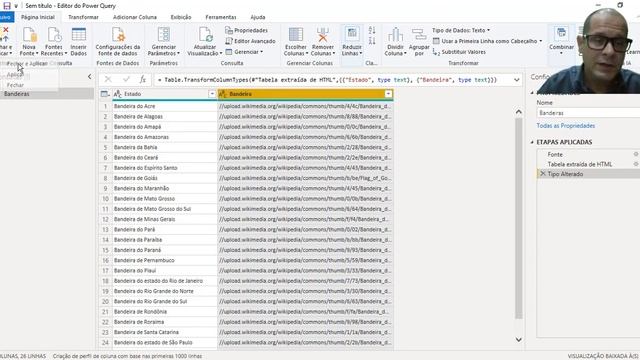Click the table corner icon
Screen dimensions: 640x360
[x=105, y=94]
